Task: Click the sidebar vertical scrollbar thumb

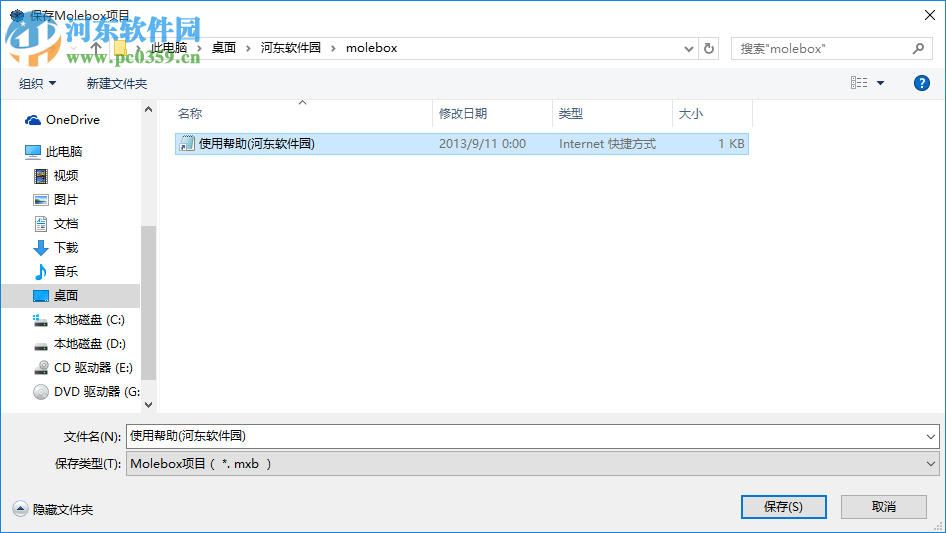Action: click(148, 302)
